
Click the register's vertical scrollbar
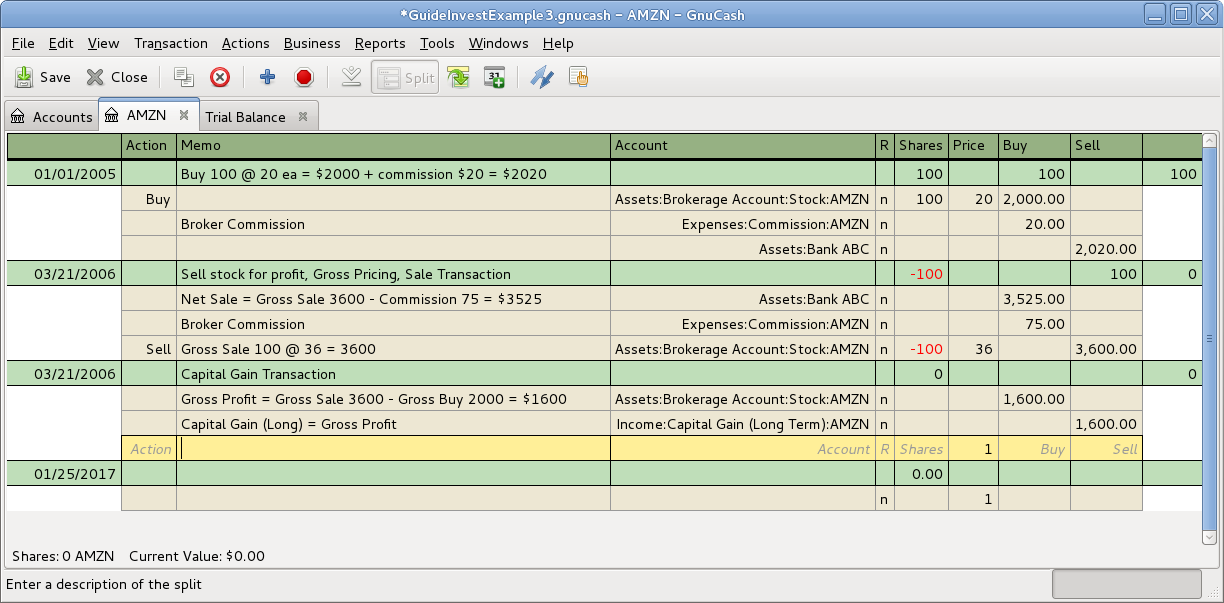1209,338
